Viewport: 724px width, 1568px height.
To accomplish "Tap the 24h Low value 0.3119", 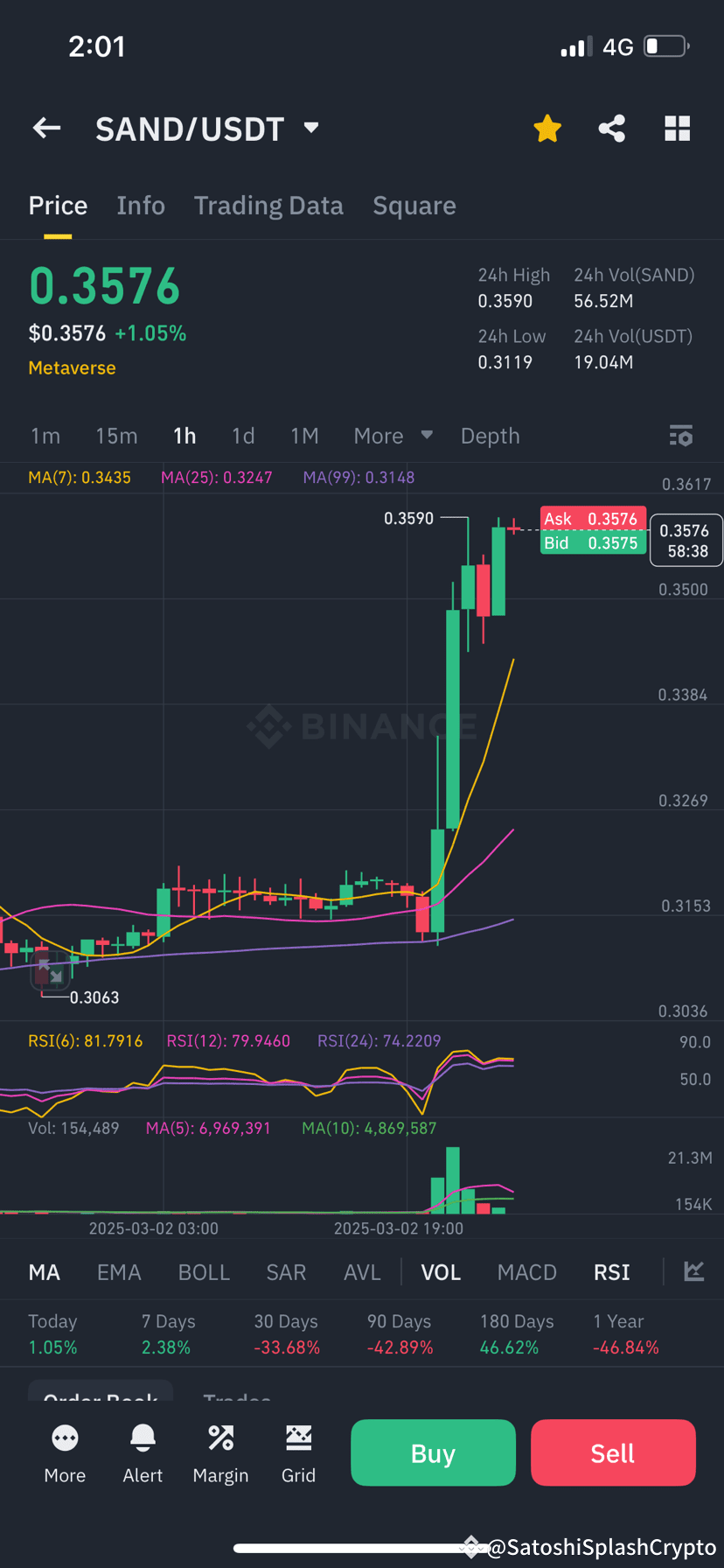I will [x=505, y=362].
